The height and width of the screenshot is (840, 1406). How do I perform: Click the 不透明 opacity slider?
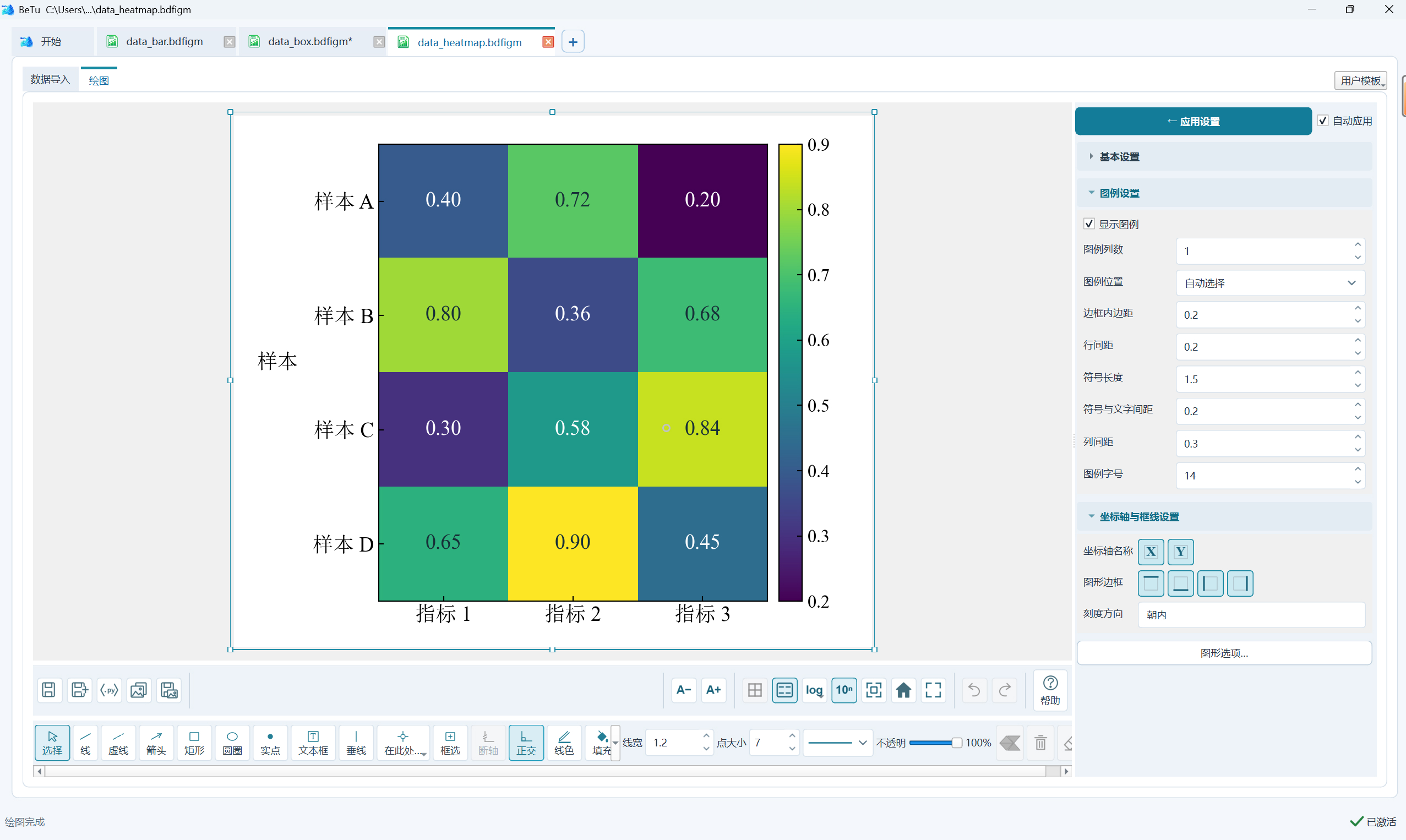(x=935, y=743)
